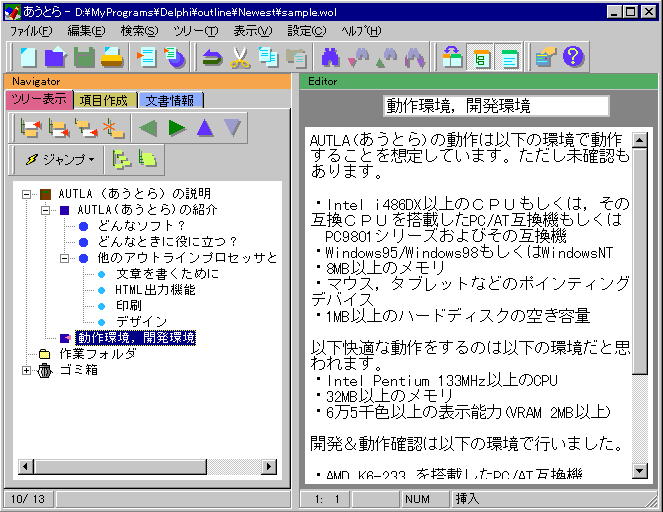Click the purple replace binoculars icon
The image size is (663, 512).
[x=414, y=57]
